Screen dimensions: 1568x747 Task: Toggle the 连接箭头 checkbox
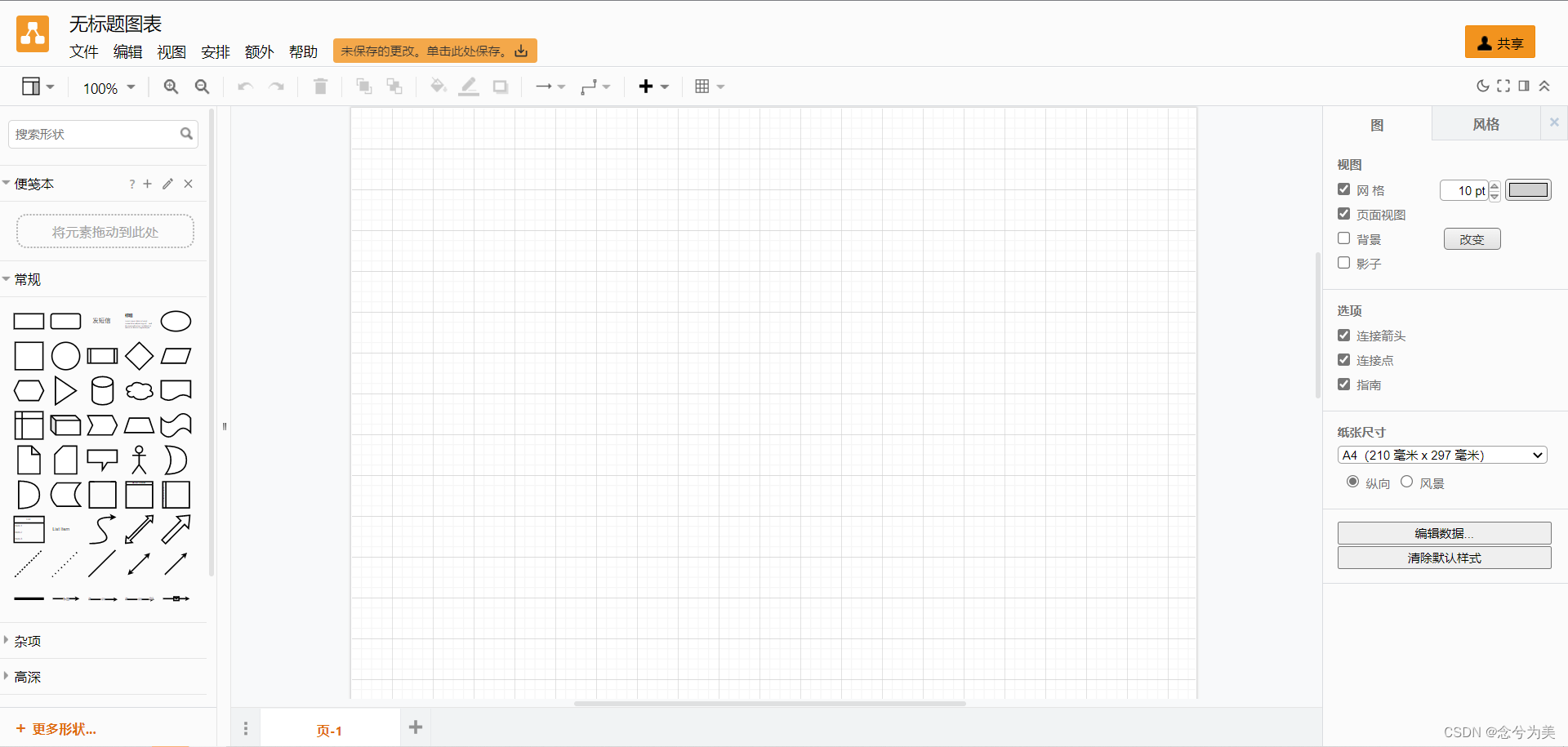pyautogui.click(x=1343, y=336)
